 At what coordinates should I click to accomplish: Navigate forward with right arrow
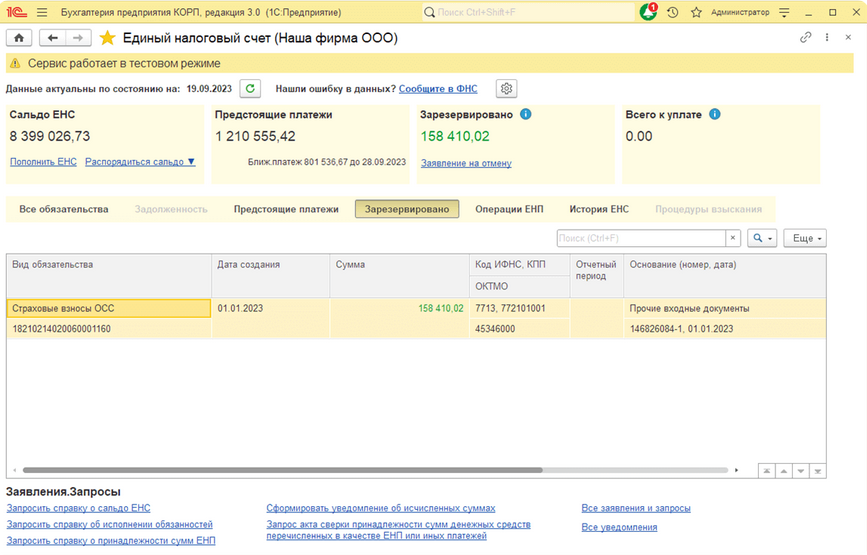pyautogui.click(x=78, y=38)
